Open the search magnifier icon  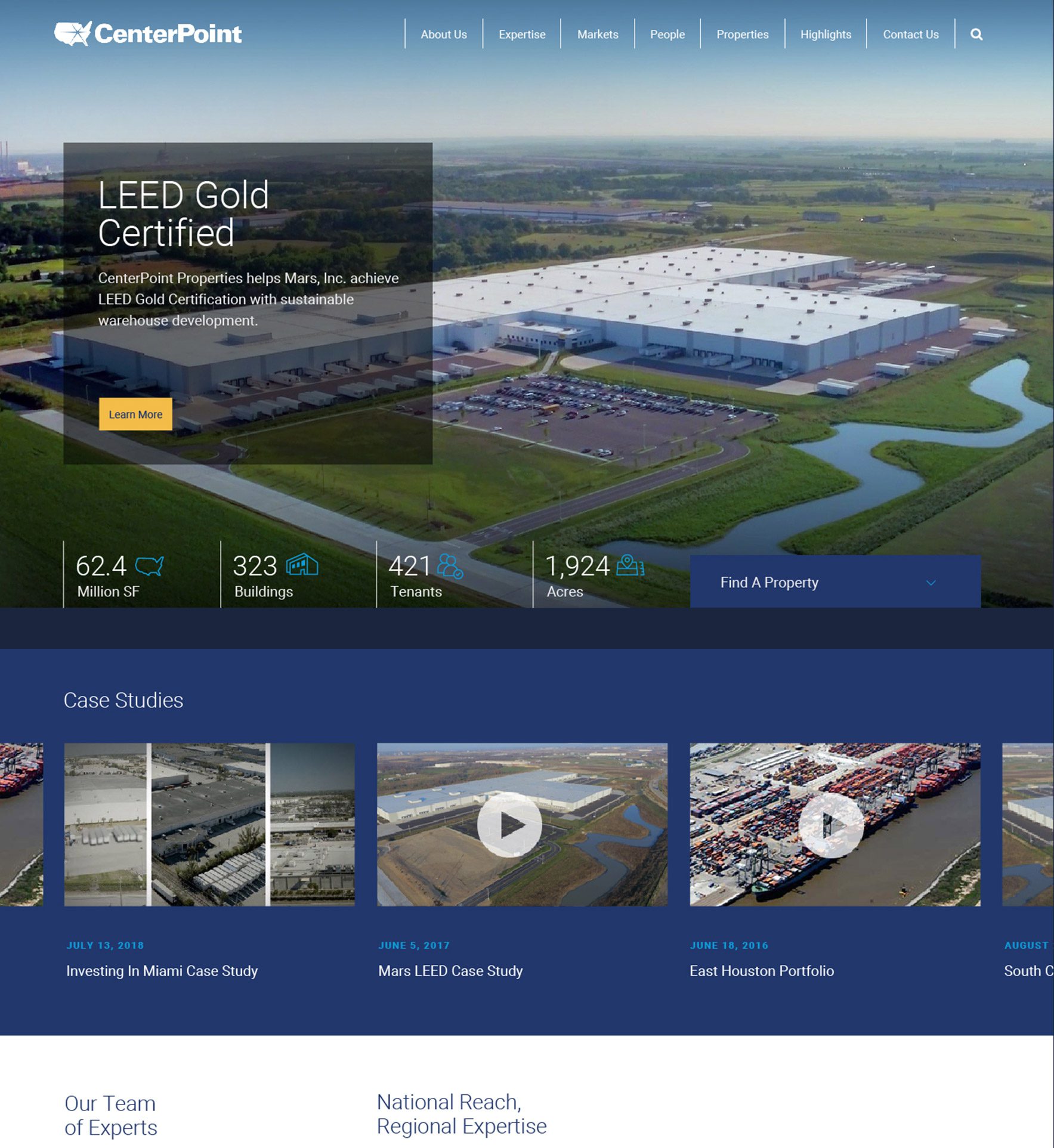click(976, 34)
